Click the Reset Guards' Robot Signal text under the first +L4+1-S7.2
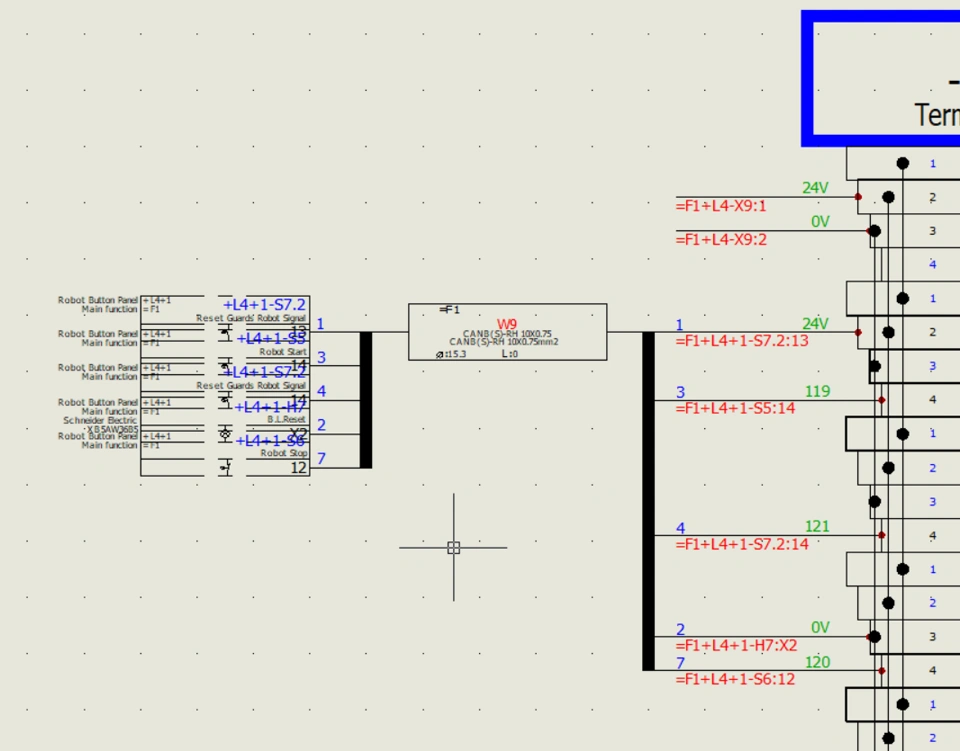 click(x=250, y=318)
